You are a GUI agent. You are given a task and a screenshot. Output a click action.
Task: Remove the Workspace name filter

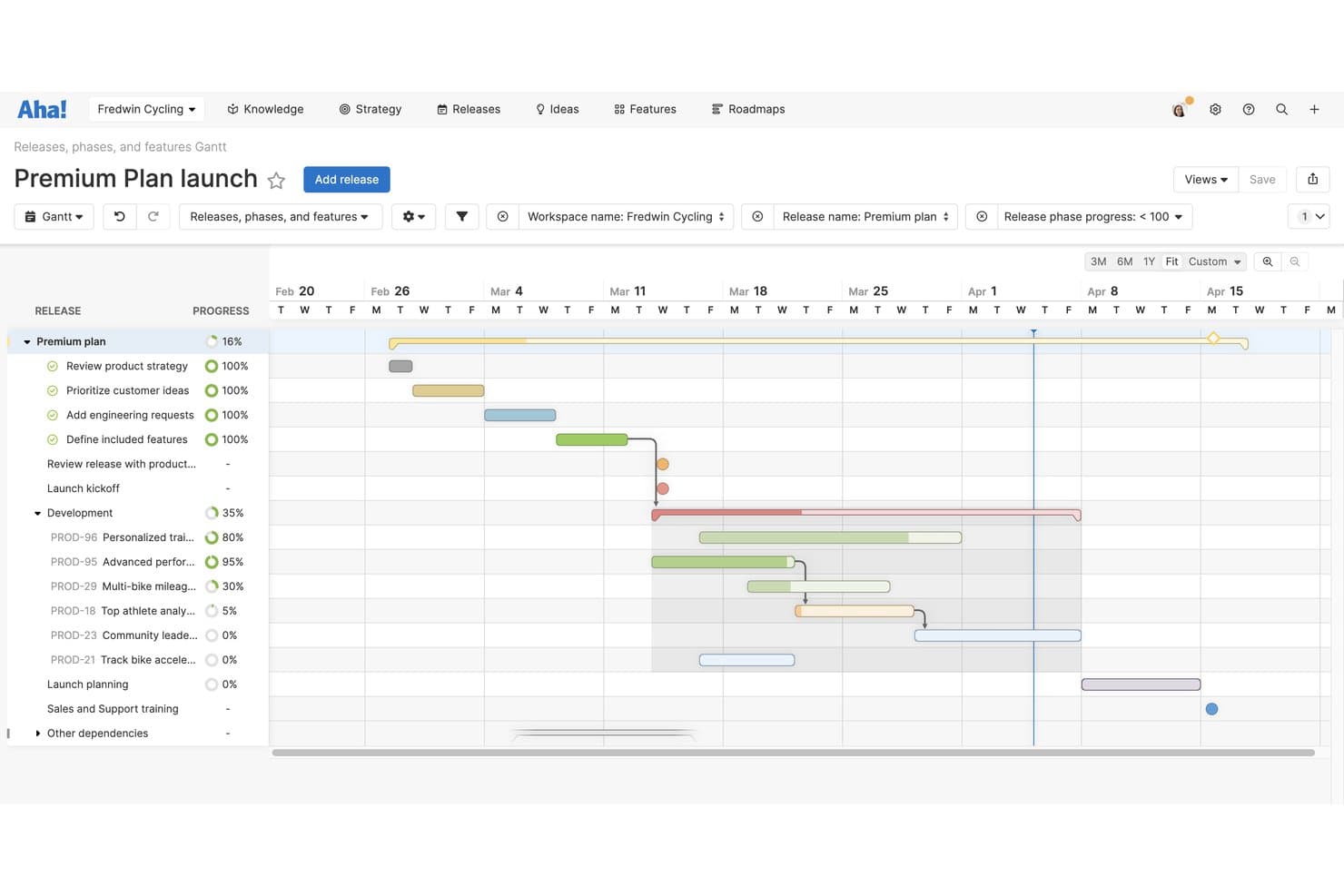[502, 216]
